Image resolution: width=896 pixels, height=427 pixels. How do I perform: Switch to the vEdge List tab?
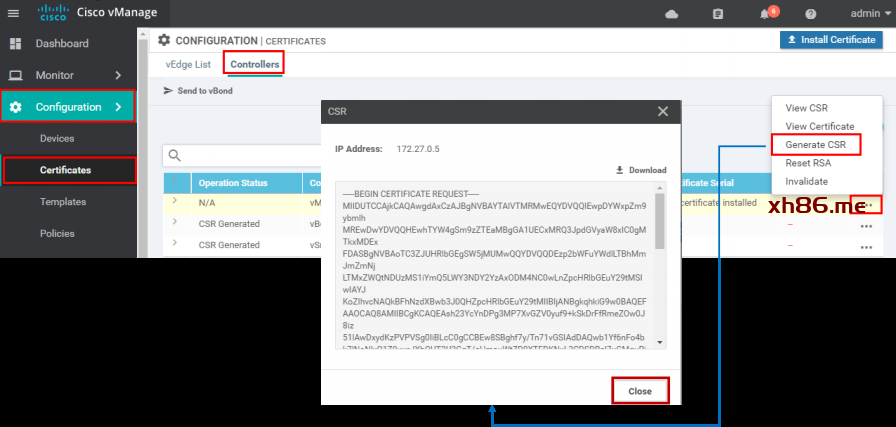(188, 64)
